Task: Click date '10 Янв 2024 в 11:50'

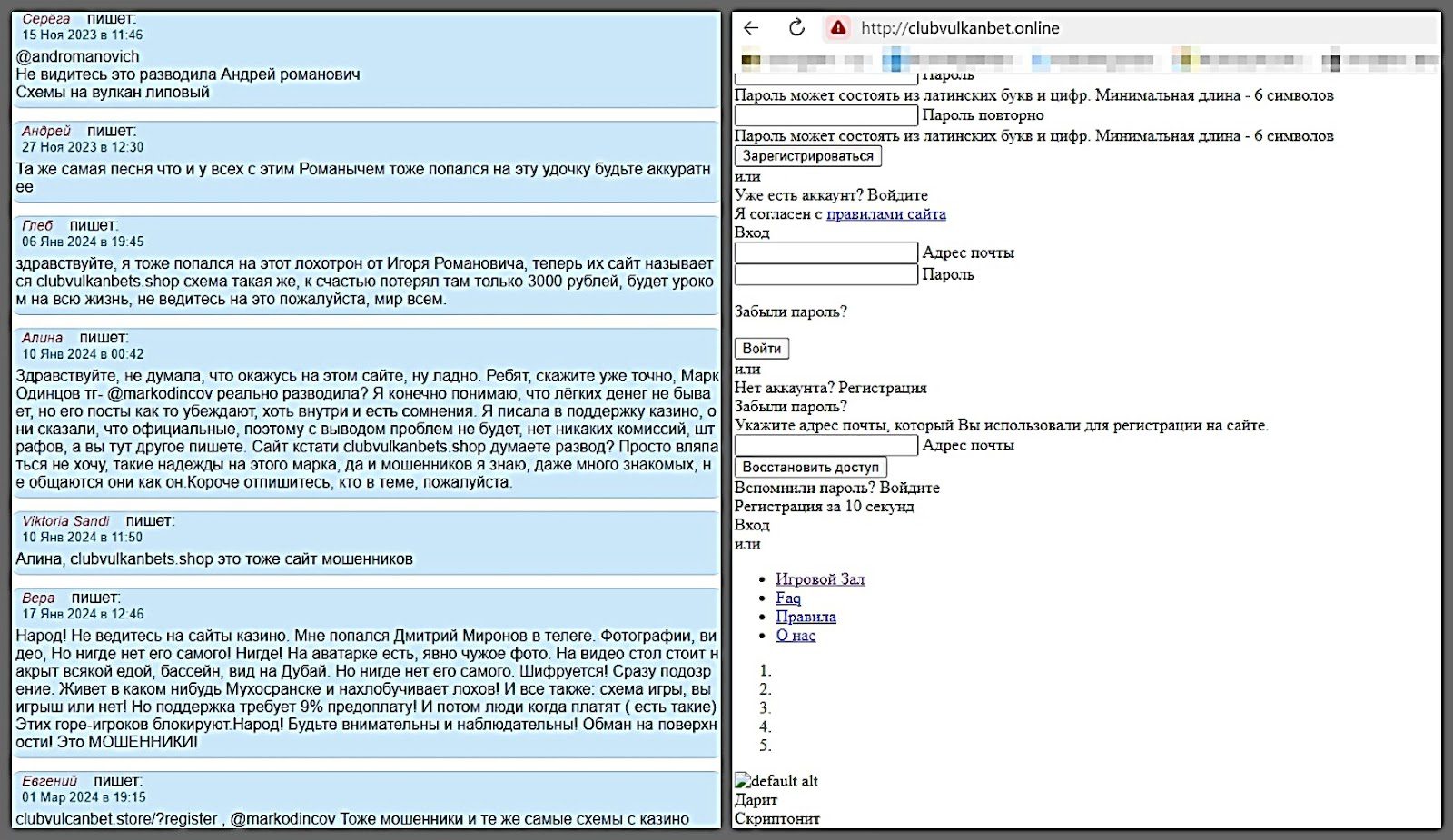Action: pos(82,538)
